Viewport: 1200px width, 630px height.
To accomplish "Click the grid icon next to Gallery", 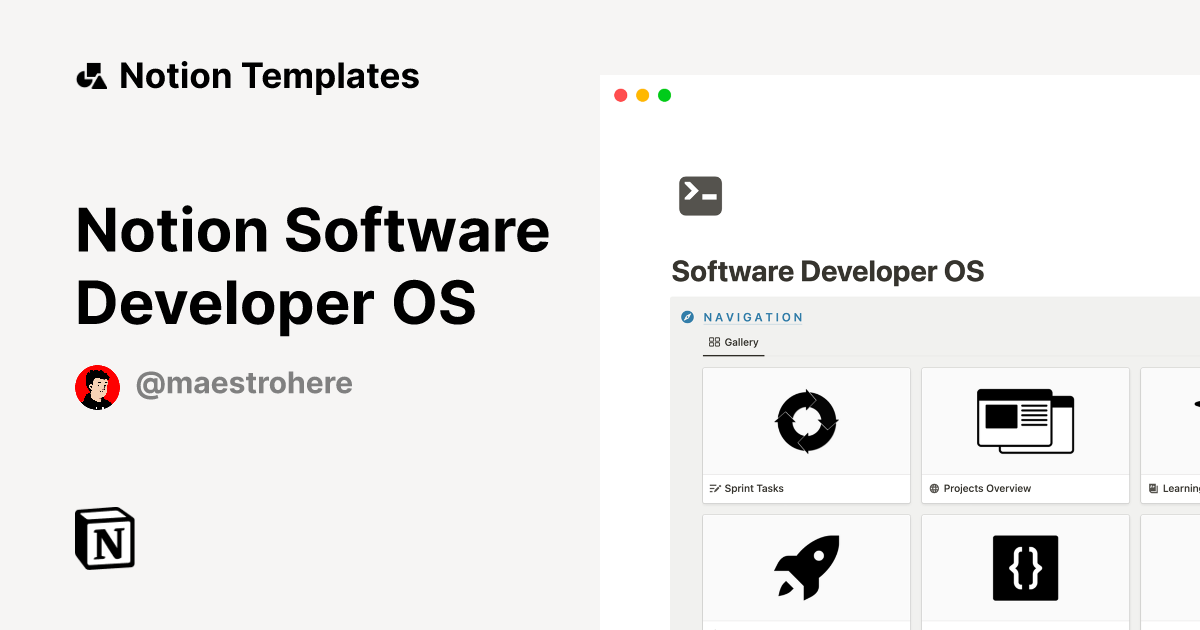I will point(712,342).
